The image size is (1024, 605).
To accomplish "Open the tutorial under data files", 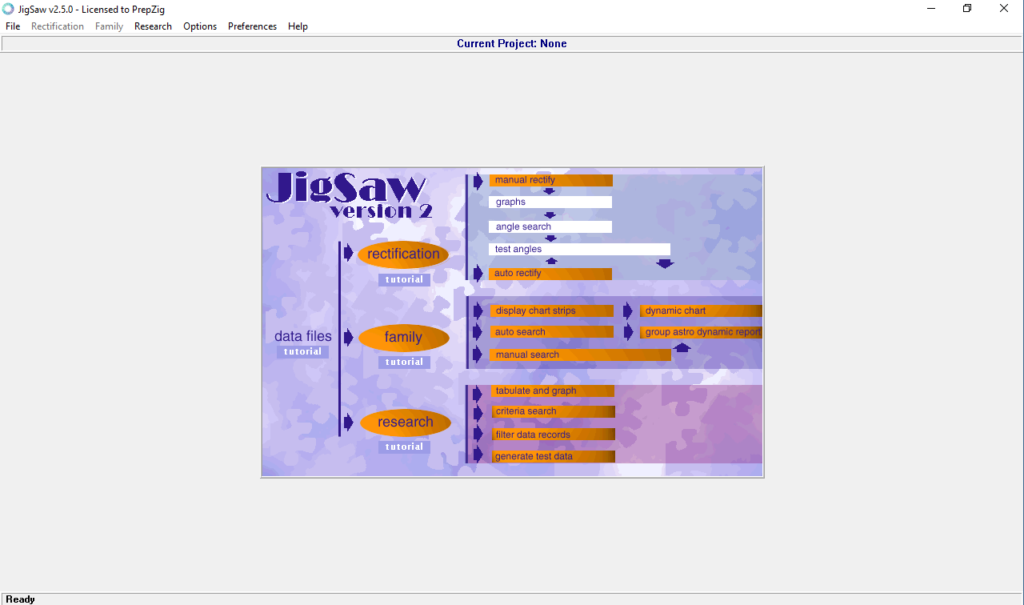I will click(302, 352).
